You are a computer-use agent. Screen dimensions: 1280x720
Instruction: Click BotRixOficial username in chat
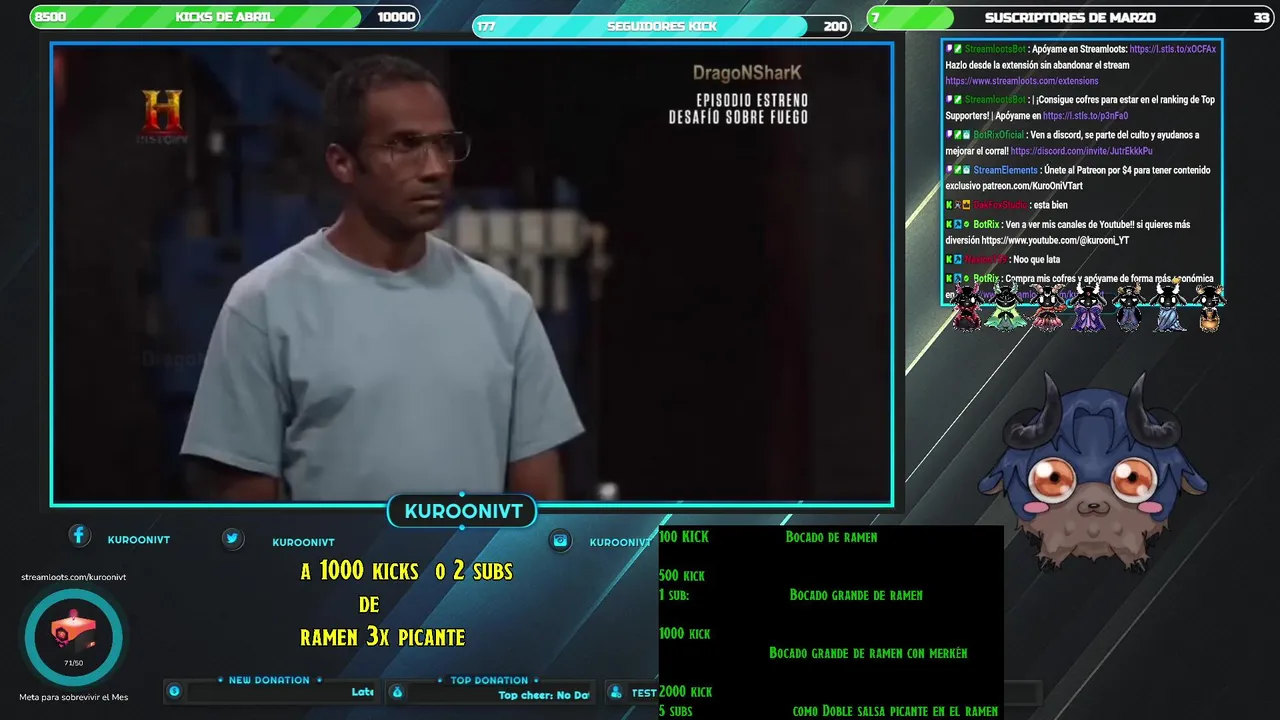(x=998, y=135)
